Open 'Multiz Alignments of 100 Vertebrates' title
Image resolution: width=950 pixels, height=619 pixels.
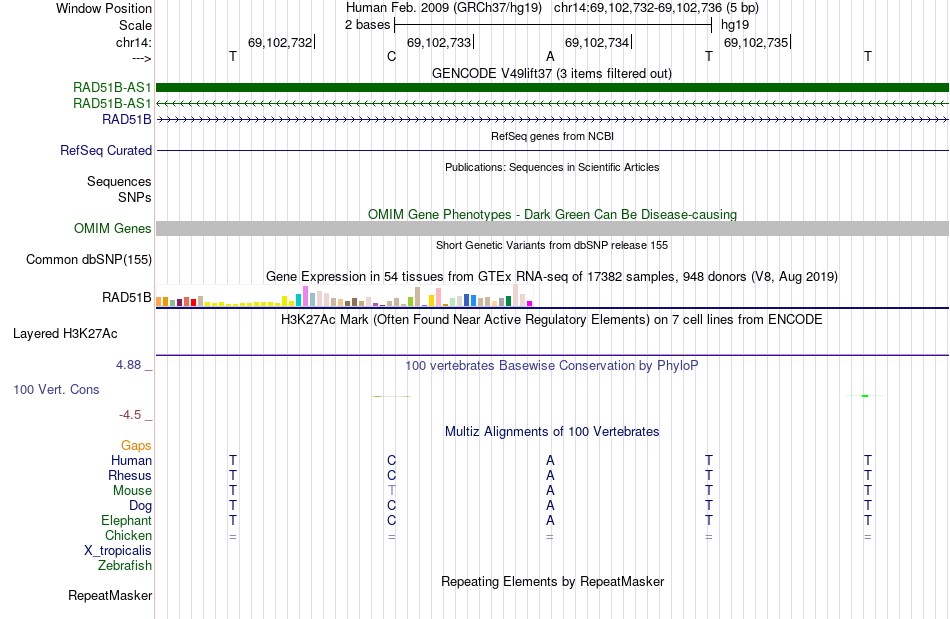(552, 431)
